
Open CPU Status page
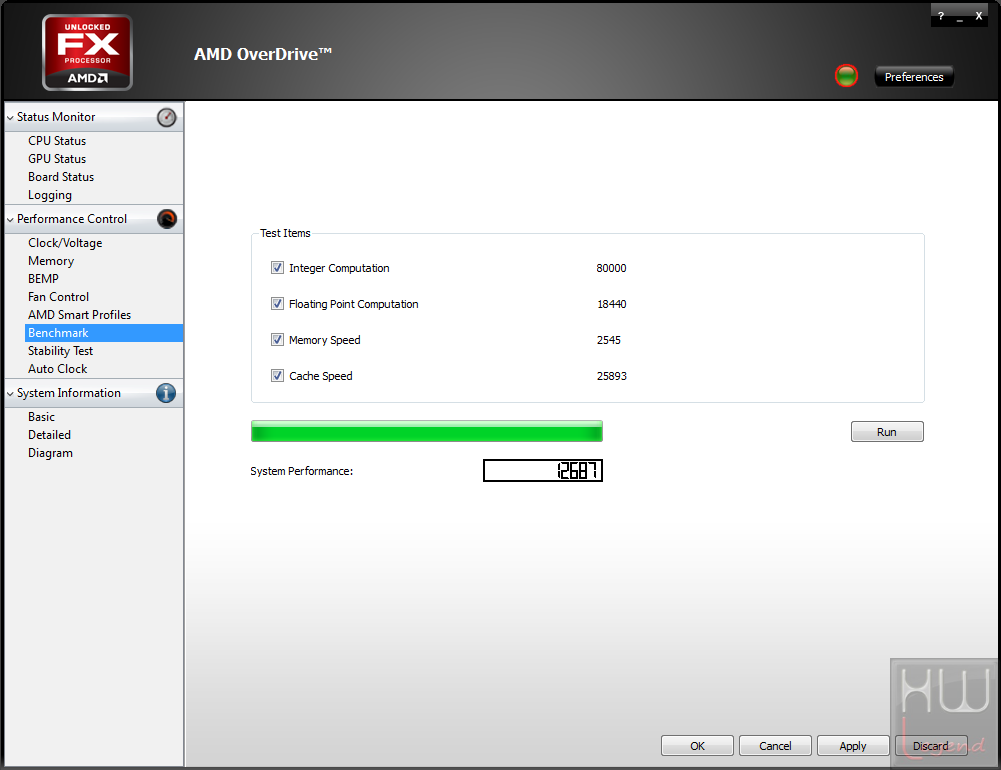pyautogui.click(x=57, y=141)
